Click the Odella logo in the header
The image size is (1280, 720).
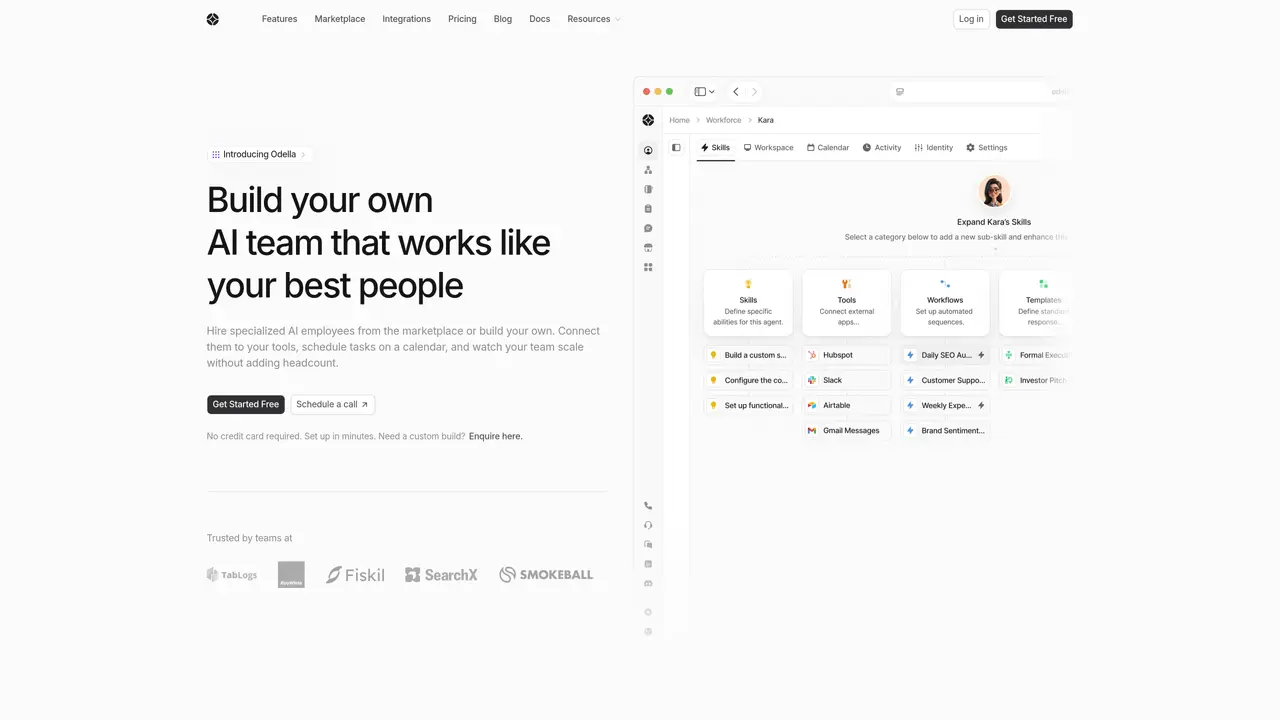click(212, 19)
